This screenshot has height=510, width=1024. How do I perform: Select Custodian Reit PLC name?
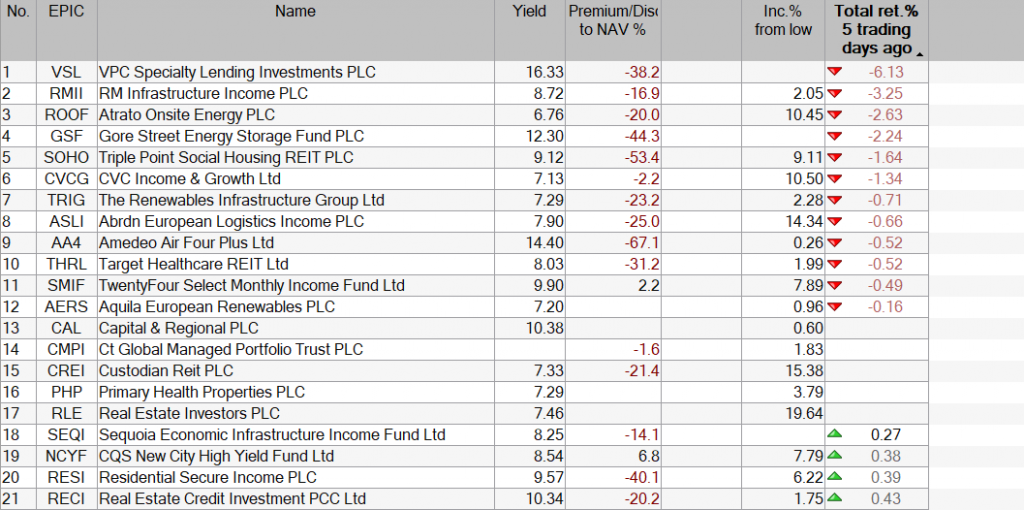[x=166, y=371]
